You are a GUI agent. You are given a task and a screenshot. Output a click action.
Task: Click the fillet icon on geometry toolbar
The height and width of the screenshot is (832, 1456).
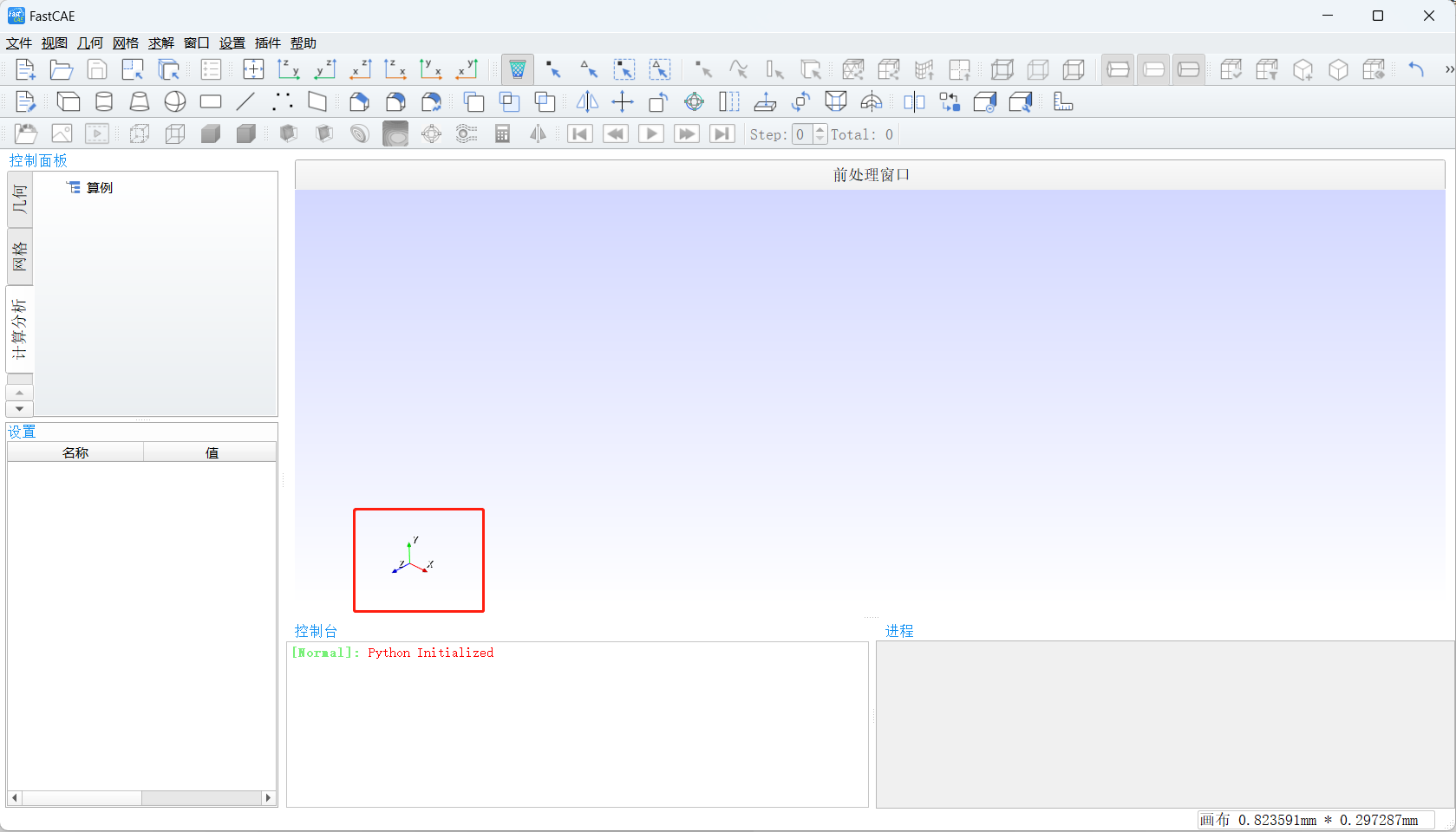point(395,102)
